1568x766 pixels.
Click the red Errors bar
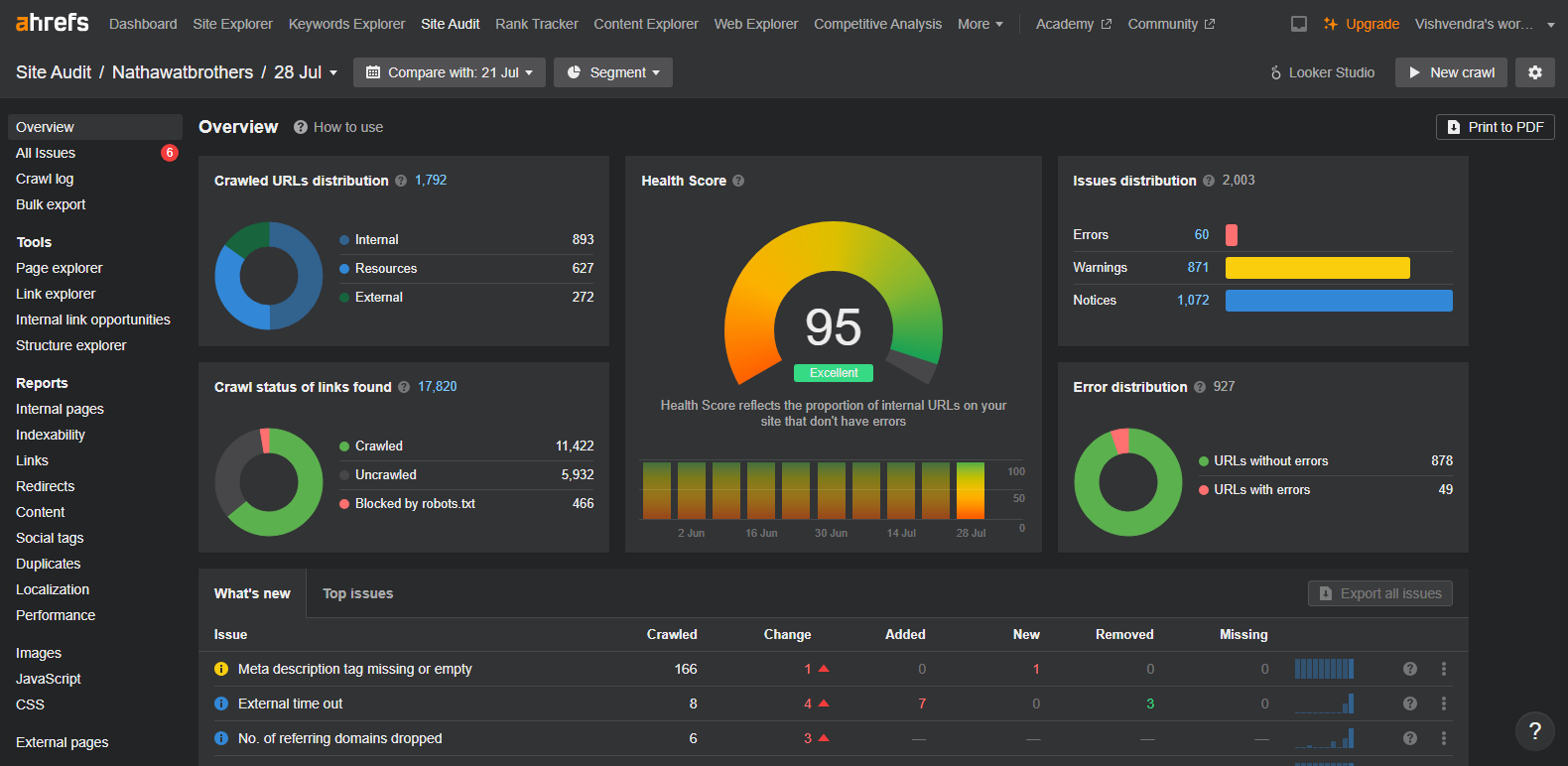pos(1232,235)
